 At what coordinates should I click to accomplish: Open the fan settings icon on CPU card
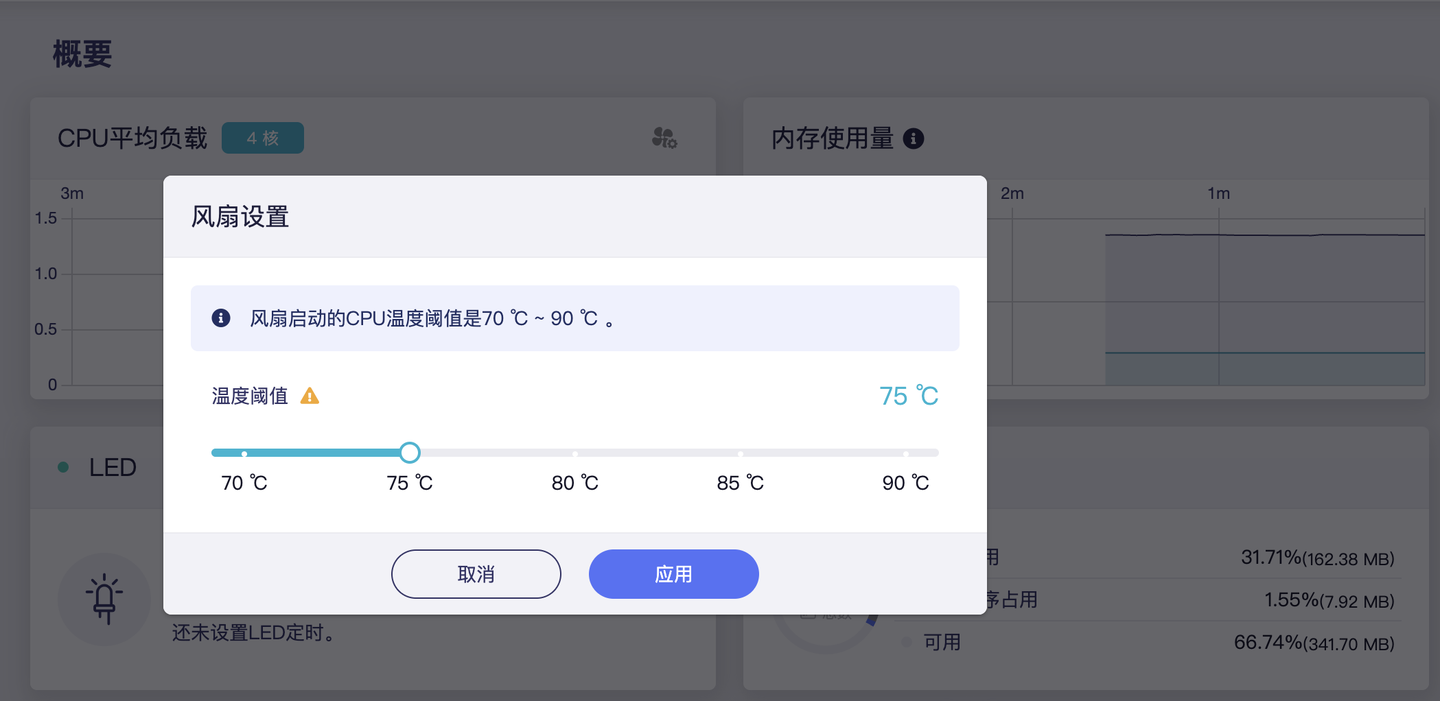pyautogui.click(x=664, y=138)
